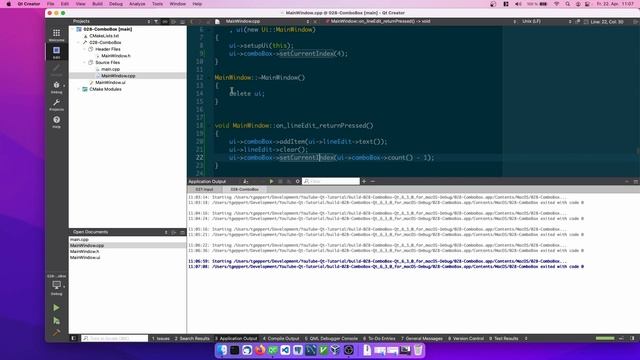
Task: Click Line 22, Col 30 position indicator
Action: click(x=607, y=22)
